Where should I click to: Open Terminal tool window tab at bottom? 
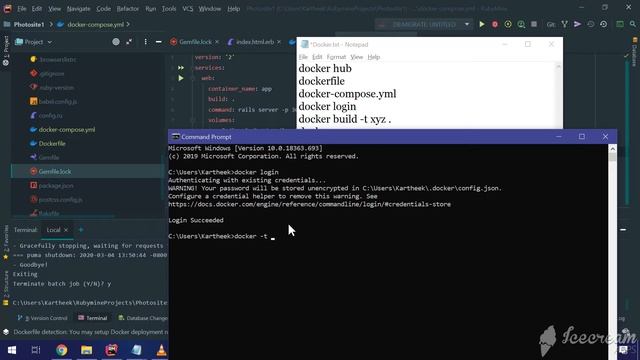[x=93, y=318]
